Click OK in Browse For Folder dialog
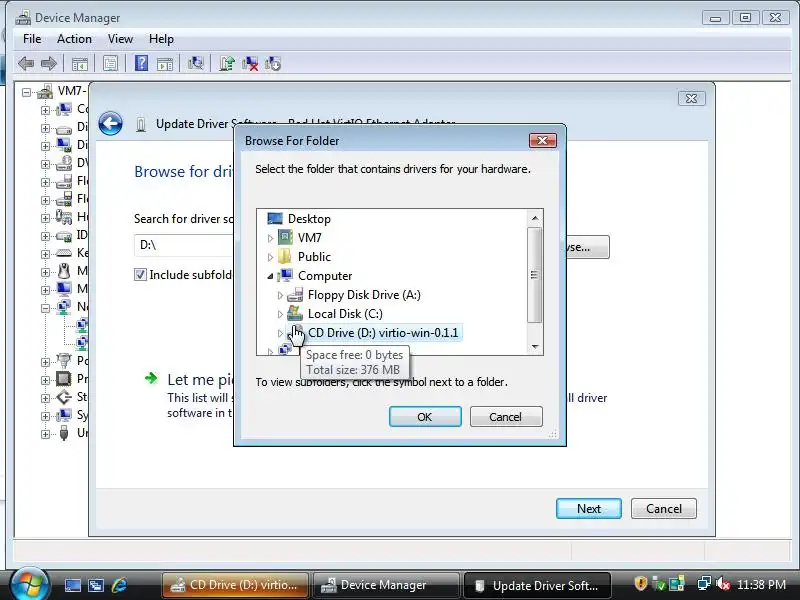The image size is (800, 600). pos(425,417)
